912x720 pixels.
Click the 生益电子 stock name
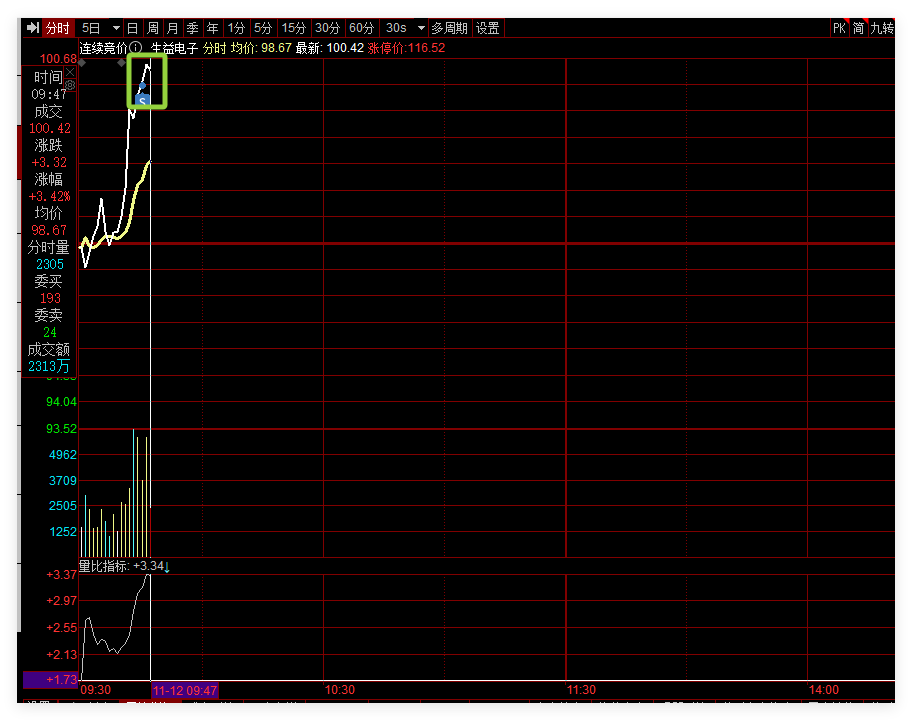(174, 48)
